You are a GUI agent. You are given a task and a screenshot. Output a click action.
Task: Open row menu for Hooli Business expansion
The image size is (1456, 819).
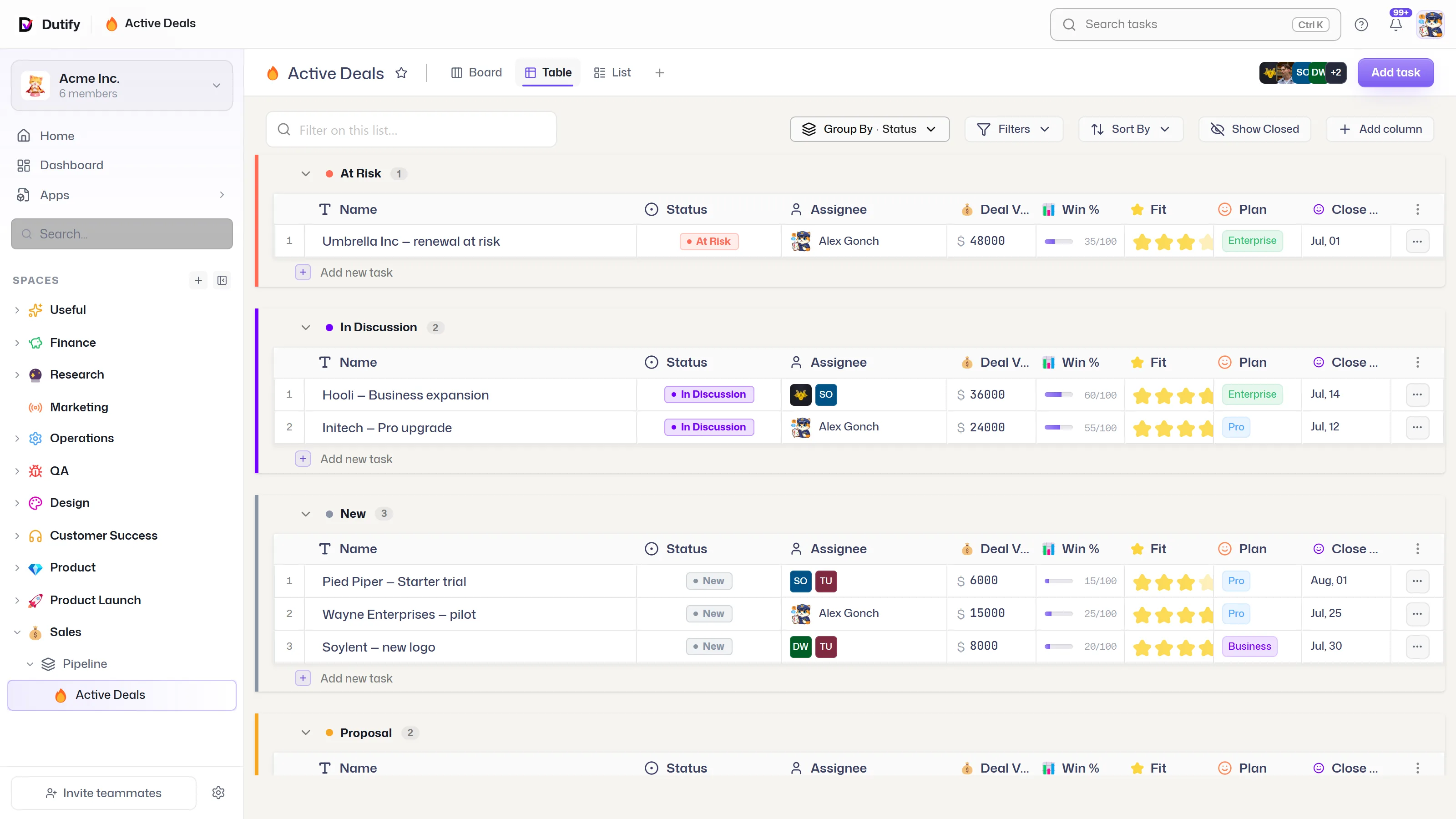coord(1417,394)
